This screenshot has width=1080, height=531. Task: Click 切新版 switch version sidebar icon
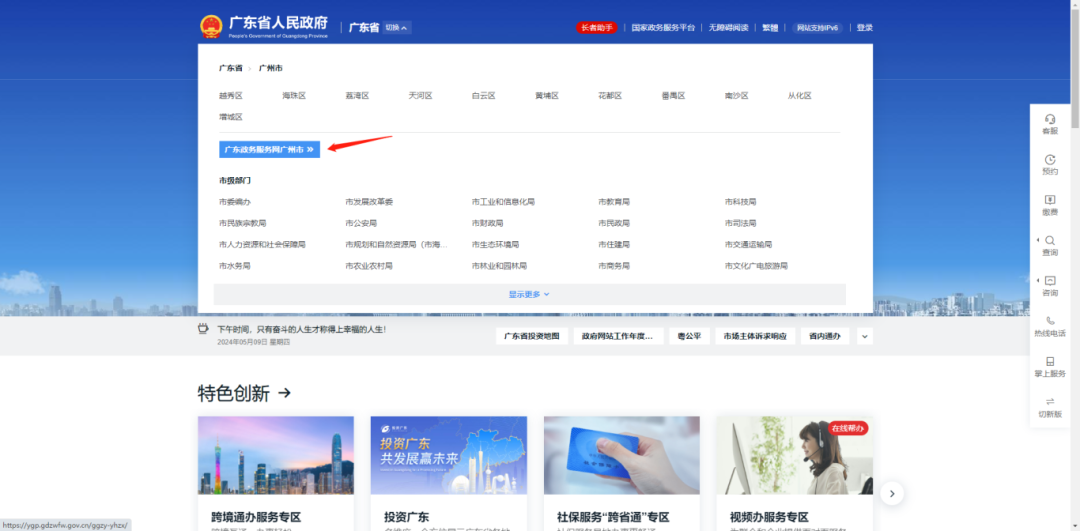1050,408
